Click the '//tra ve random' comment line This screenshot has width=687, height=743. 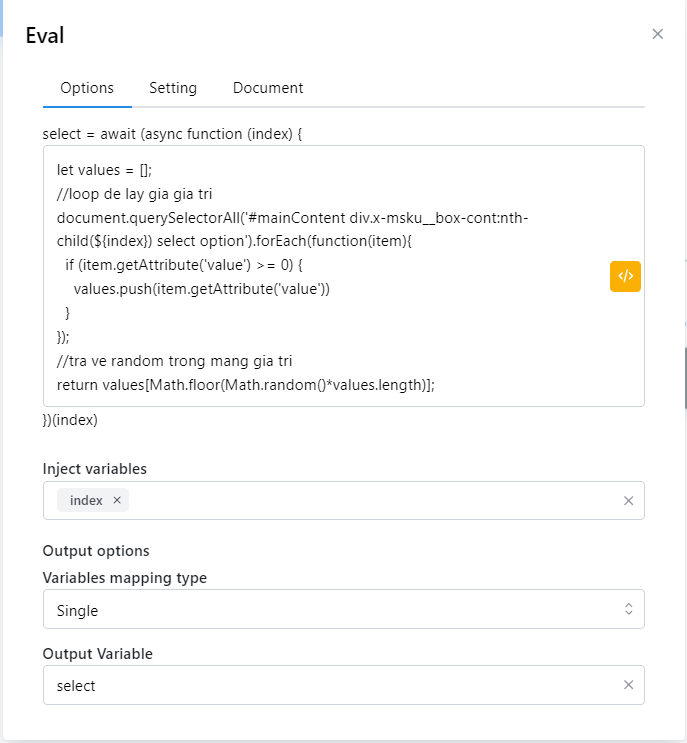(x=174, y=361)
